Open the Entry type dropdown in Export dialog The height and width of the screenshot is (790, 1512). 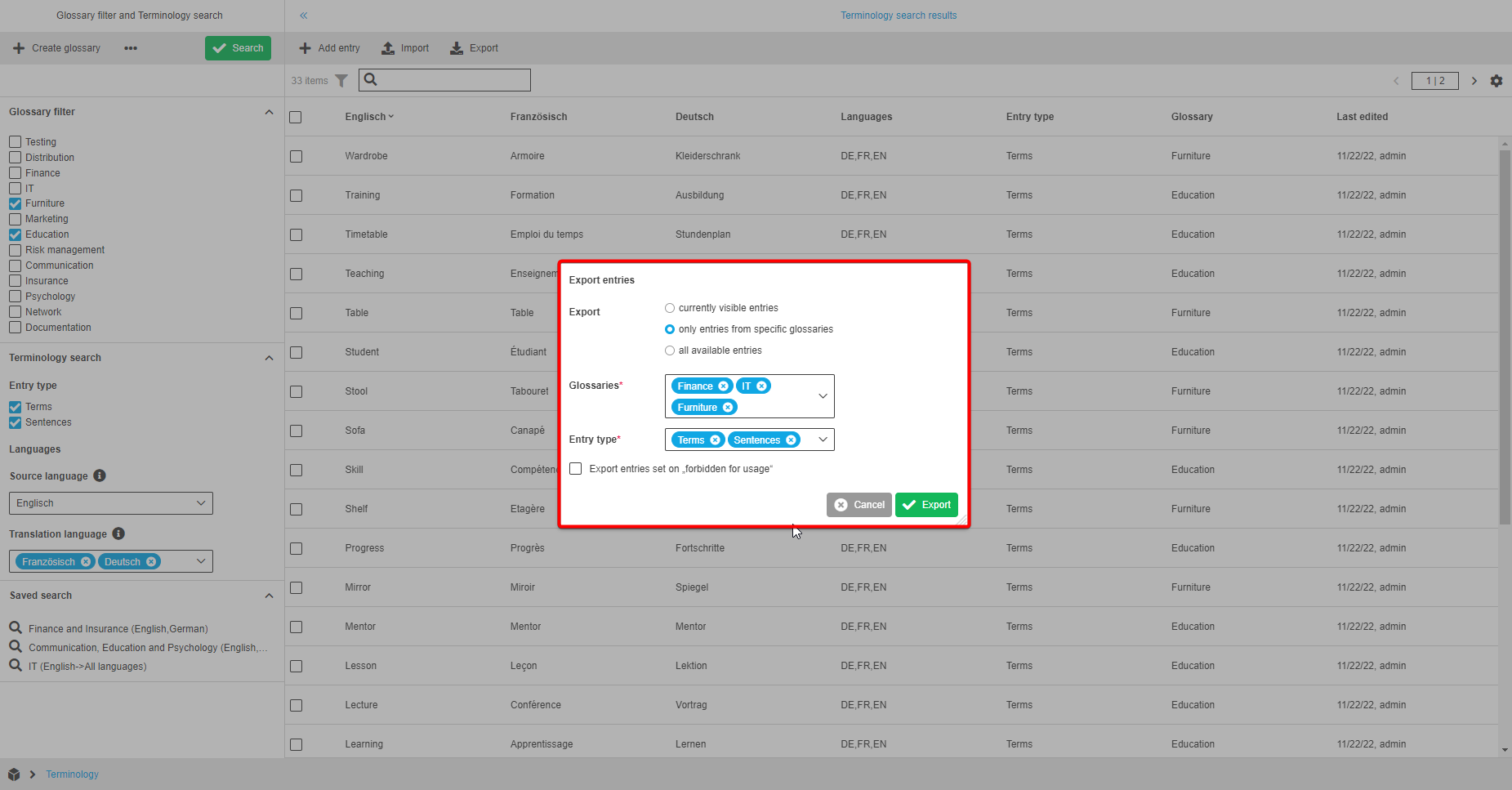[x=823, y=440]
